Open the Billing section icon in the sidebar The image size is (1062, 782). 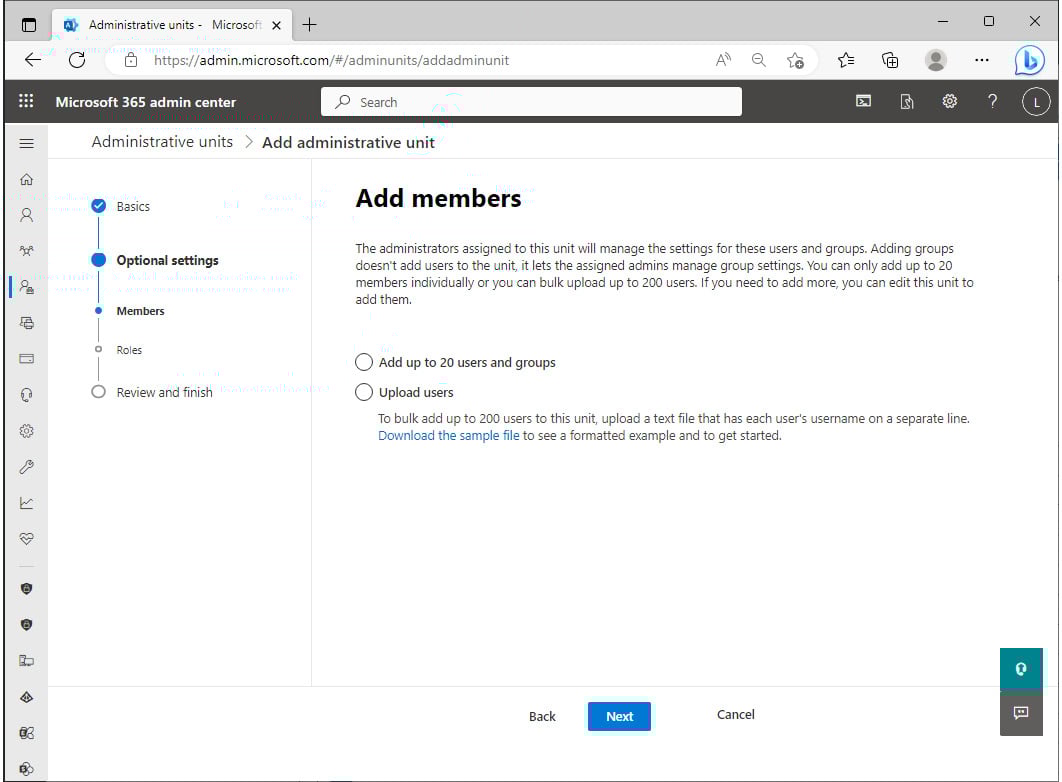27,358
